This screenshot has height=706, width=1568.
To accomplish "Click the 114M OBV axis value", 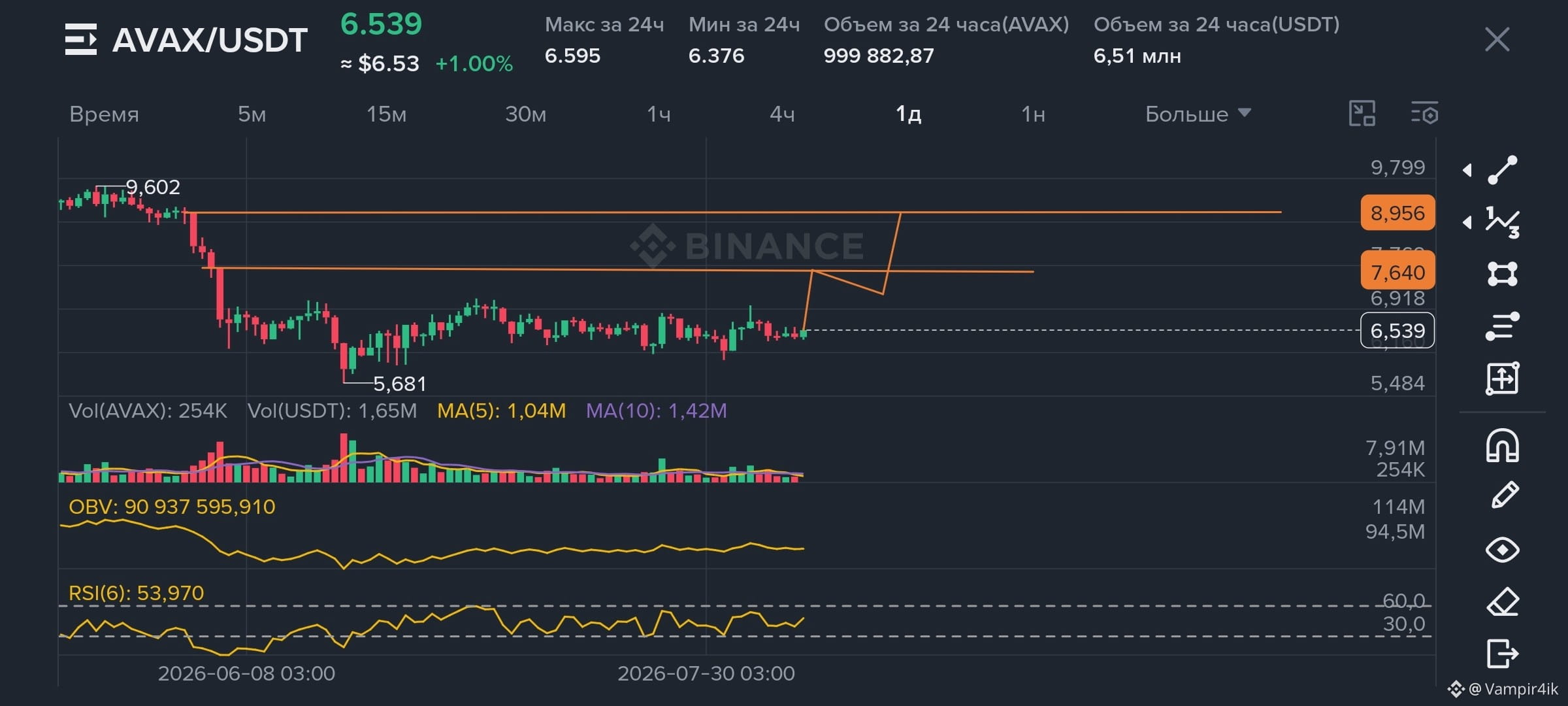I will coord(1398,507).
